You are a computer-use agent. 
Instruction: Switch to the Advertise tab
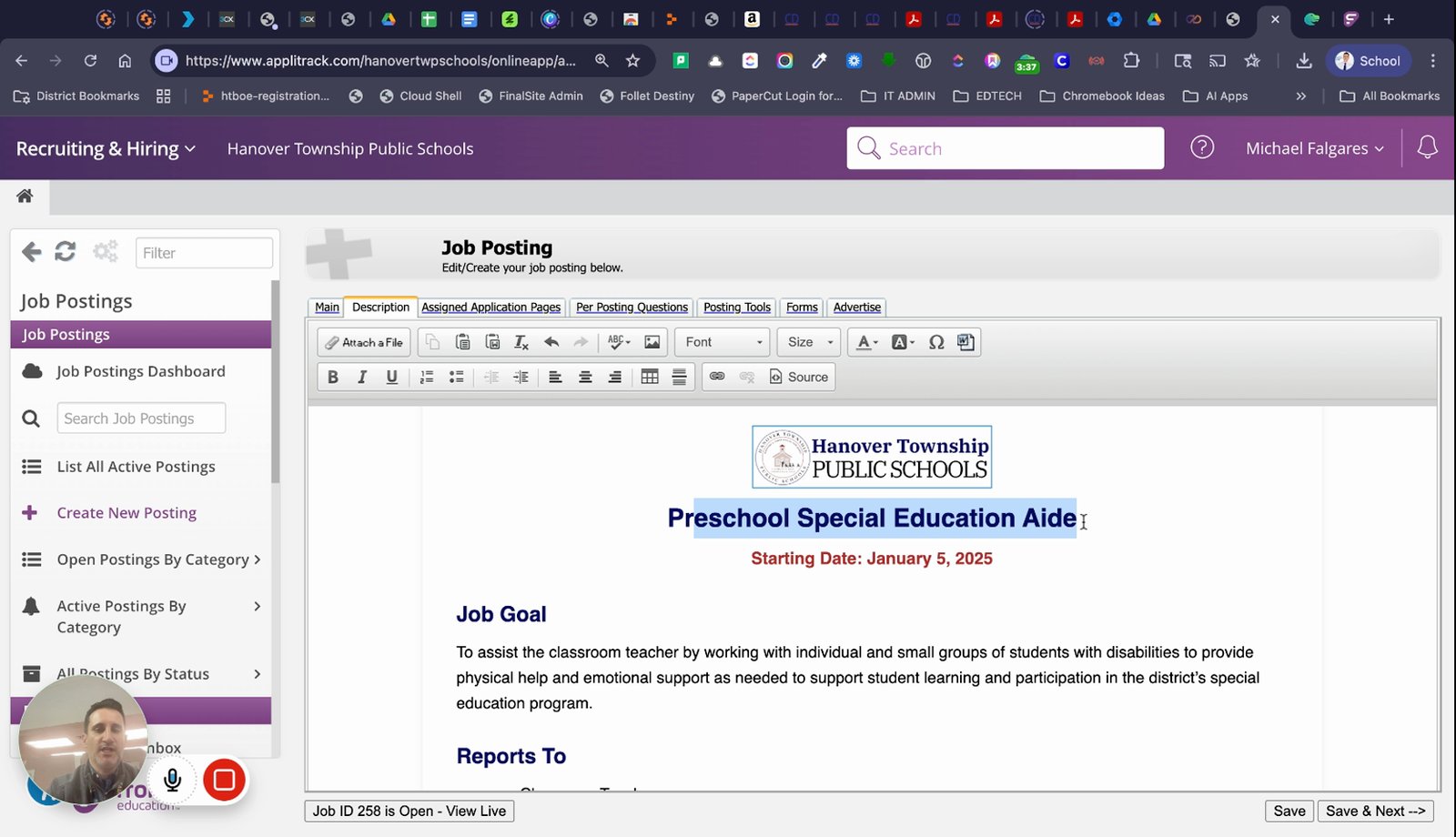(x=857, y=308)
